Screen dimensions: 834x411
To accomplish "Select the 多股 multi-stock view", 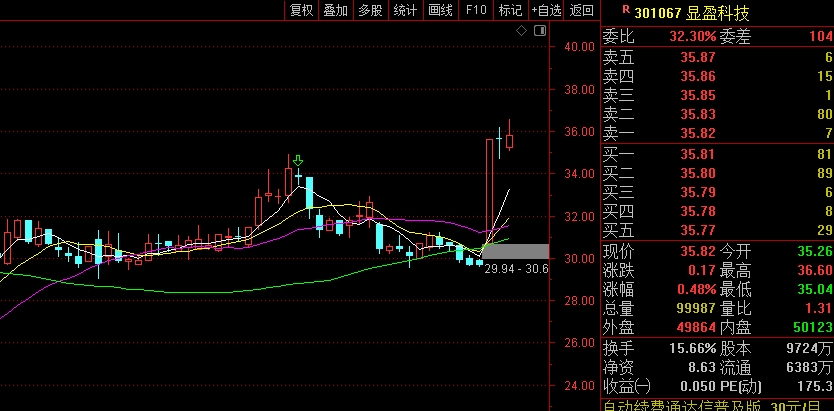I will click(370, 10).
